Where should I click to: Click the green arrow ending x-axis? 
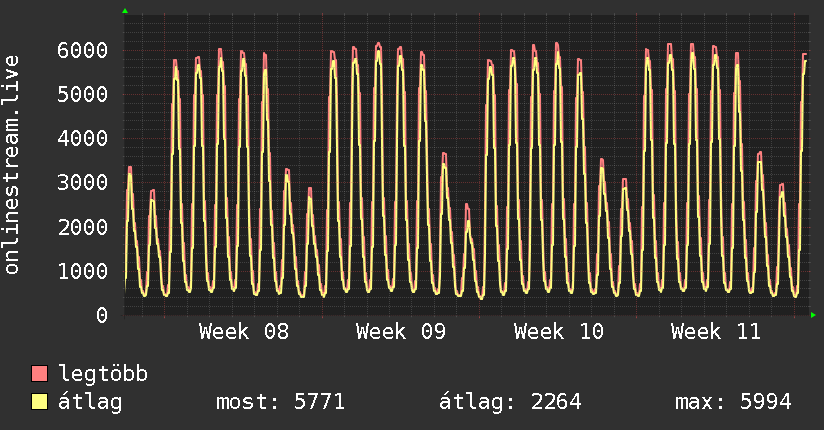[814, 315]
